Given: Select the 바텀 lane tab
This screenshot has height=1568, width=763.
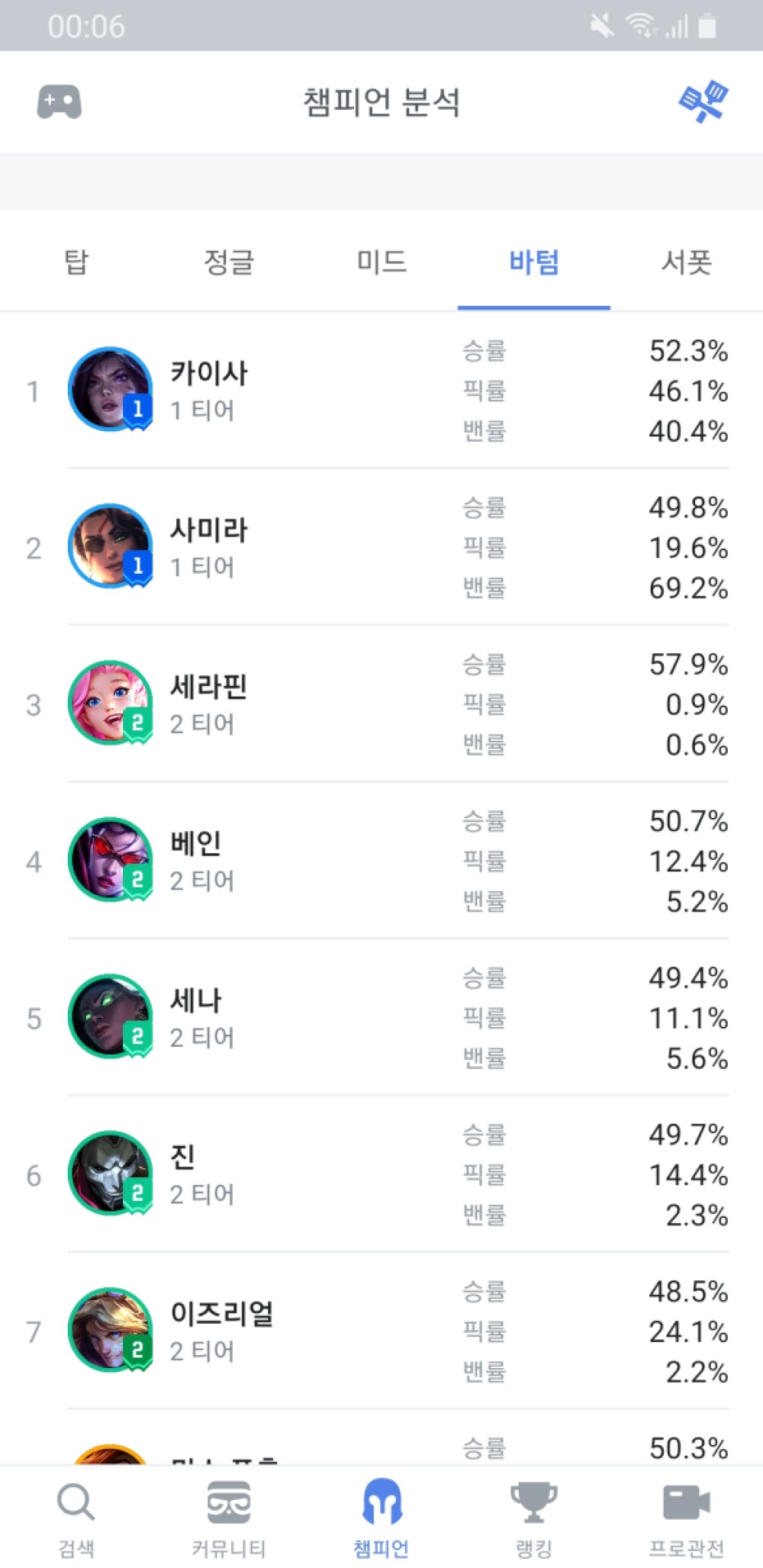Looking at the screenshot, I should [534, 262].
